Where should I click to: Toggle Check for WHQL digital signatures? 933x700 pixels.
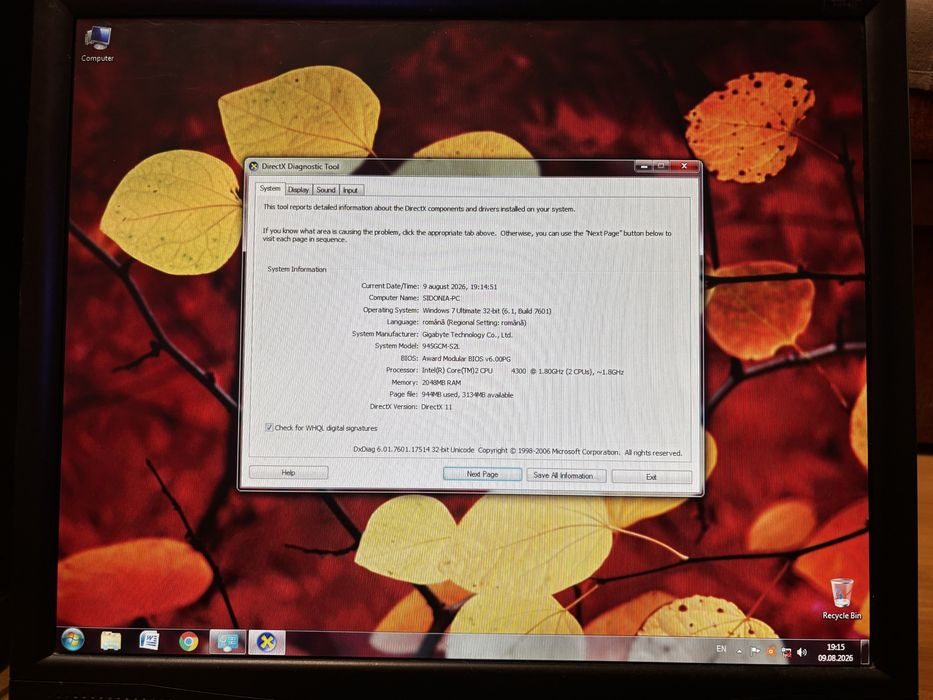tap(269, 427)
